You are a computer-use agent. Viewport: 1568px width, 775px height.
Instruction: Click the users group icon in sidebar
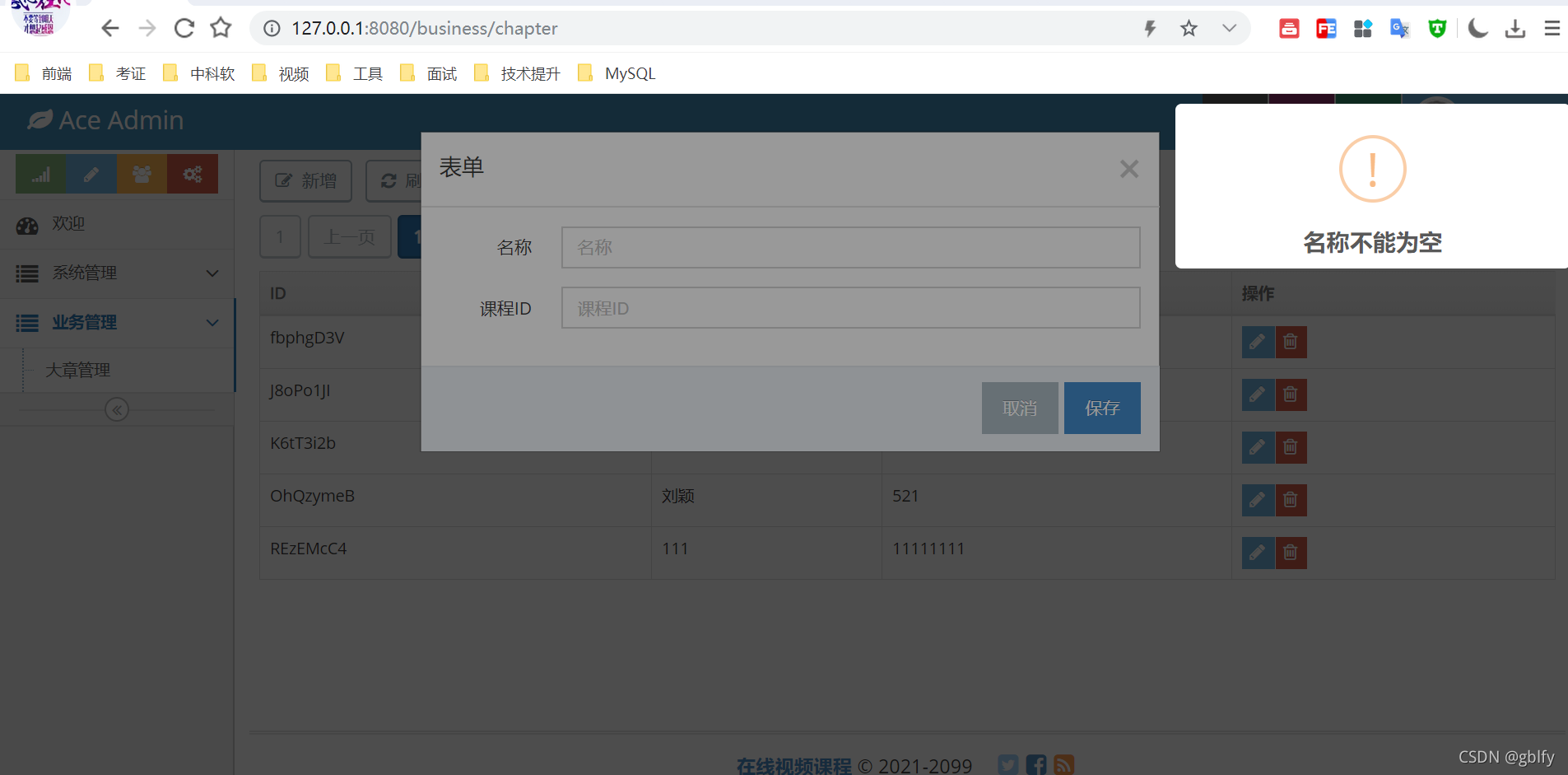(x=142, y=174)
